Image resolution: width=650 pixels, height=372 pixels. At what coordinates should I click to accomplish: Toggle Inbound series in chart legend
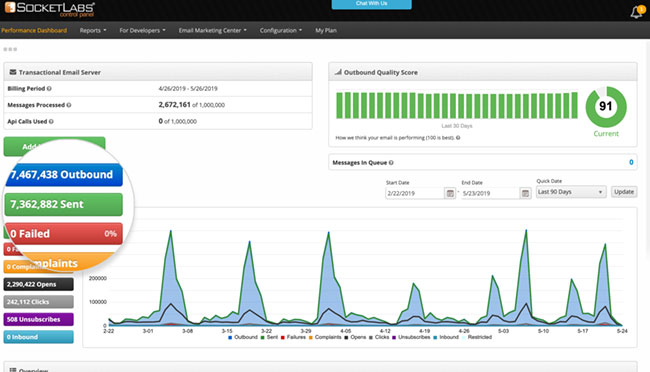[446, 337]
